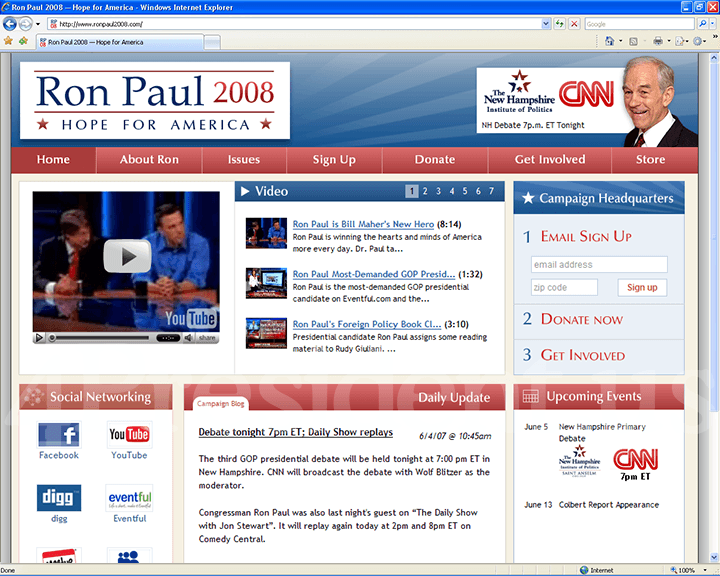The height and width of the screenshot is (576, 720).
Task: Click the Most-Demanded GOP video thumbnail
Action: click(x=266, y=283)
